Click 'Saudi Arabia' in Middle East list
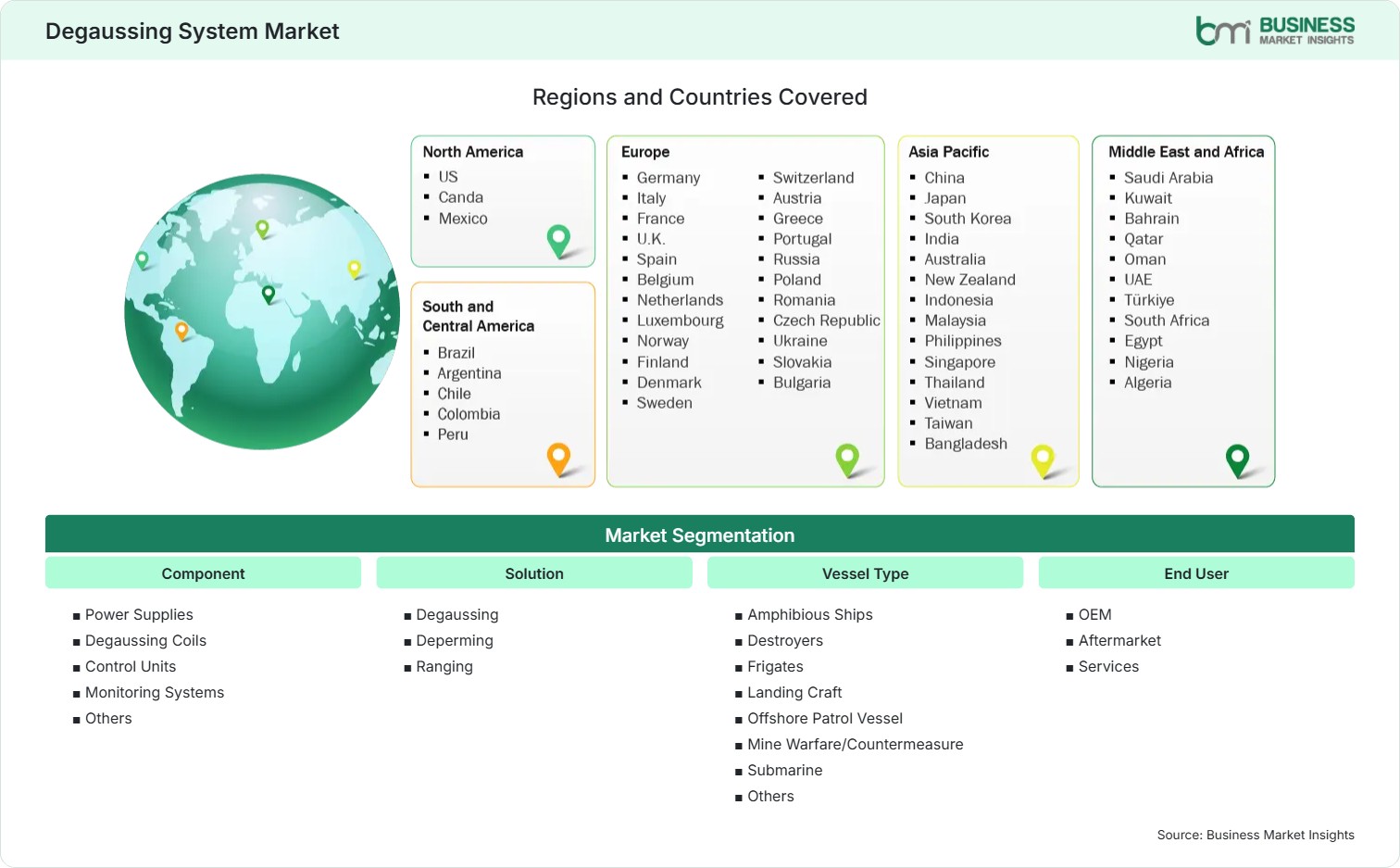Image resolution: width=1400 pixels, height=868 pixels. 1169,178
